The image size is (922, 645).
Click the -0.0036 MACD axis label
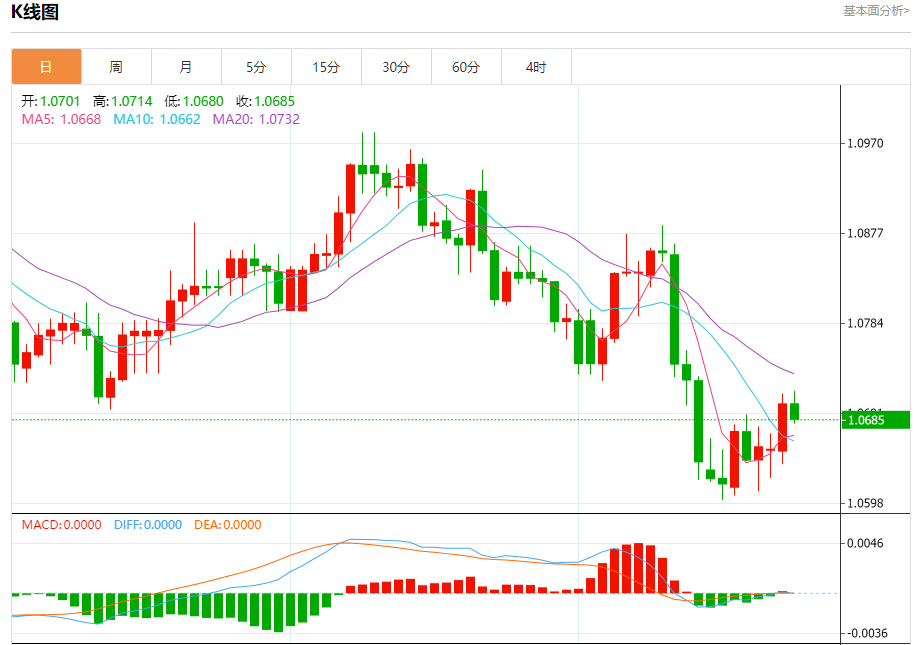(865, 633)
